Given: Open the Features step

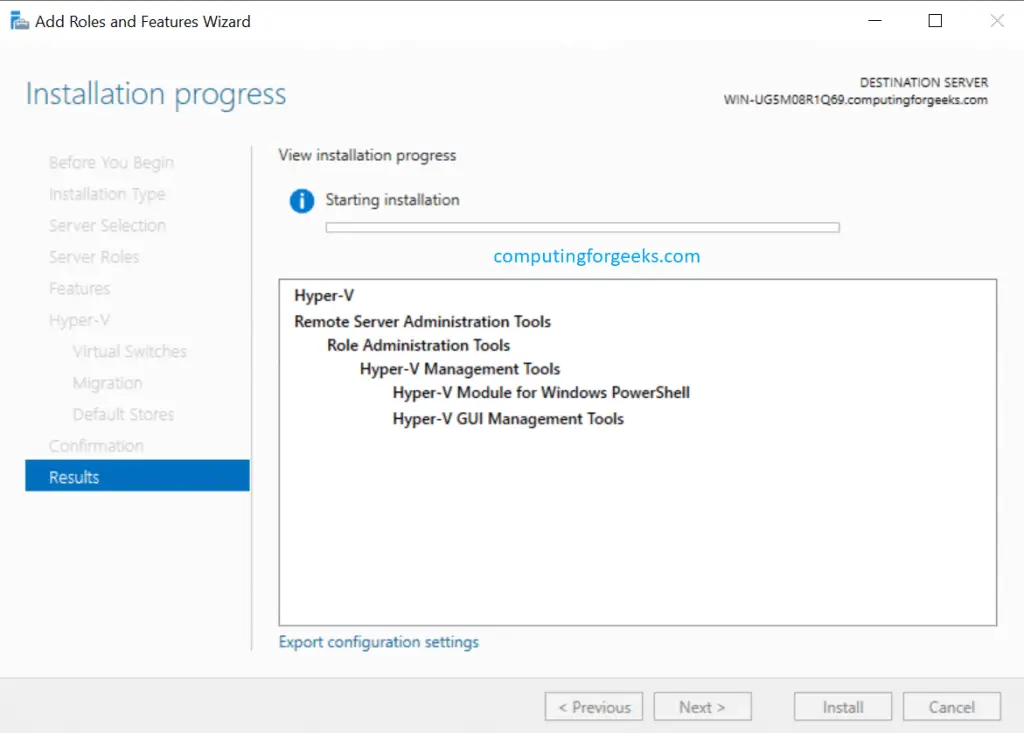Looking at the screenshot, I should point(80,288).
